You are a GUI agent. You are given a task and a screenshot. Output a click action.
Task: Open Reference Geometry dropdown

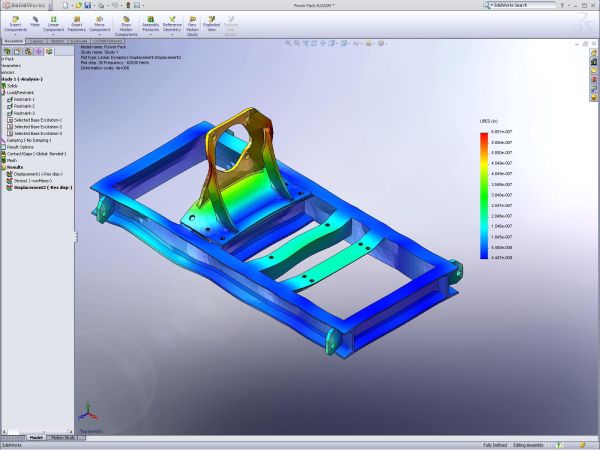(172, 22)
